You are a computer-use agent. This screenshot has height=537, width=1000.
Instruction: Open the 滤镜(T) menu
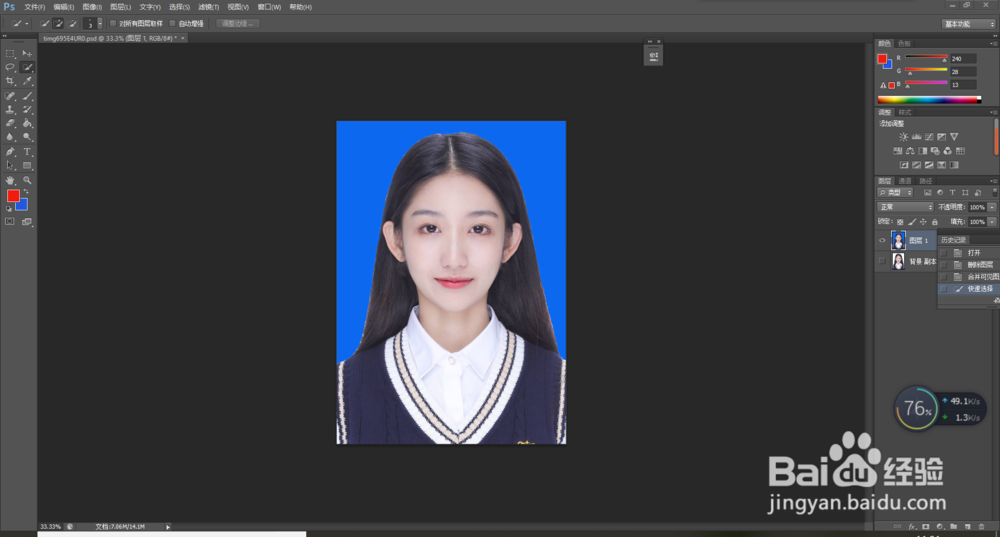pos(209,7)
